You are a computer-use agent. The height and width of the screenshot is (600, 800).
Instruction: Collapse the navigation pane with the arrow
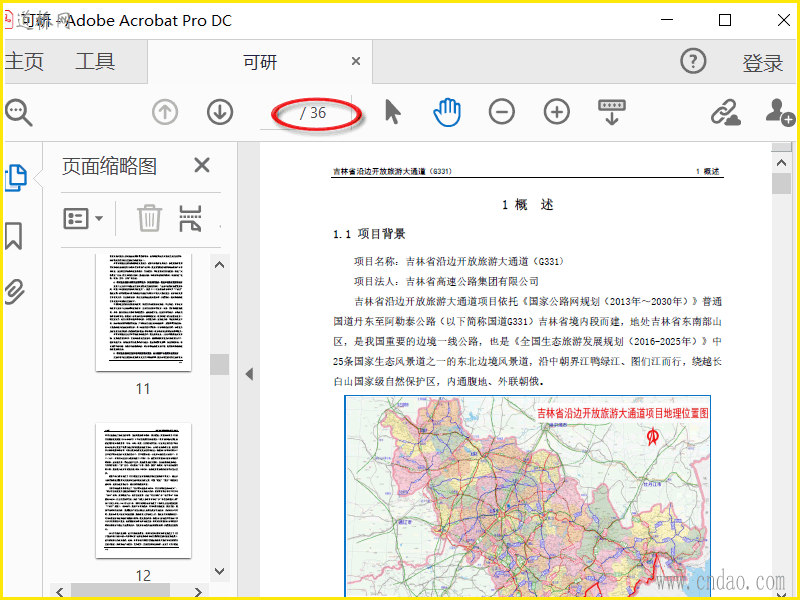(249, 374)
